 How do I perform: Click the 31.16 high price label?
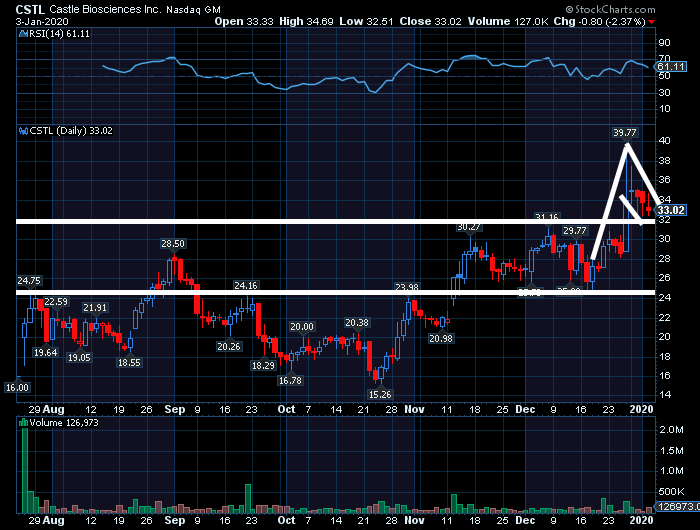tap(547, 217)
